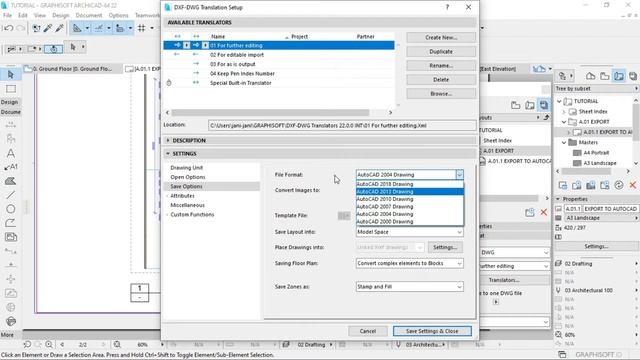Click the Create New... button
The image size is (640, 360).
pyautogui.click(x=441, y=37)
